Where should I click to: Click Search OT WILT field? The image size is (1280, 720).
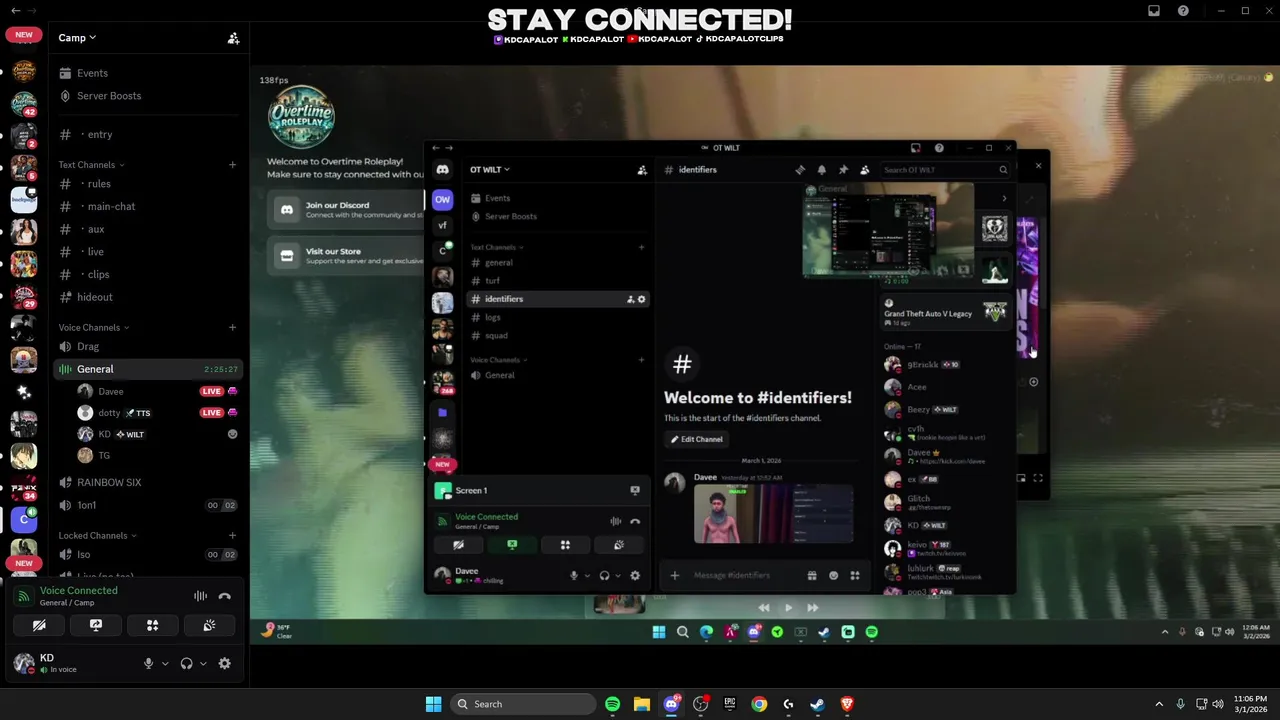point(945,170)
